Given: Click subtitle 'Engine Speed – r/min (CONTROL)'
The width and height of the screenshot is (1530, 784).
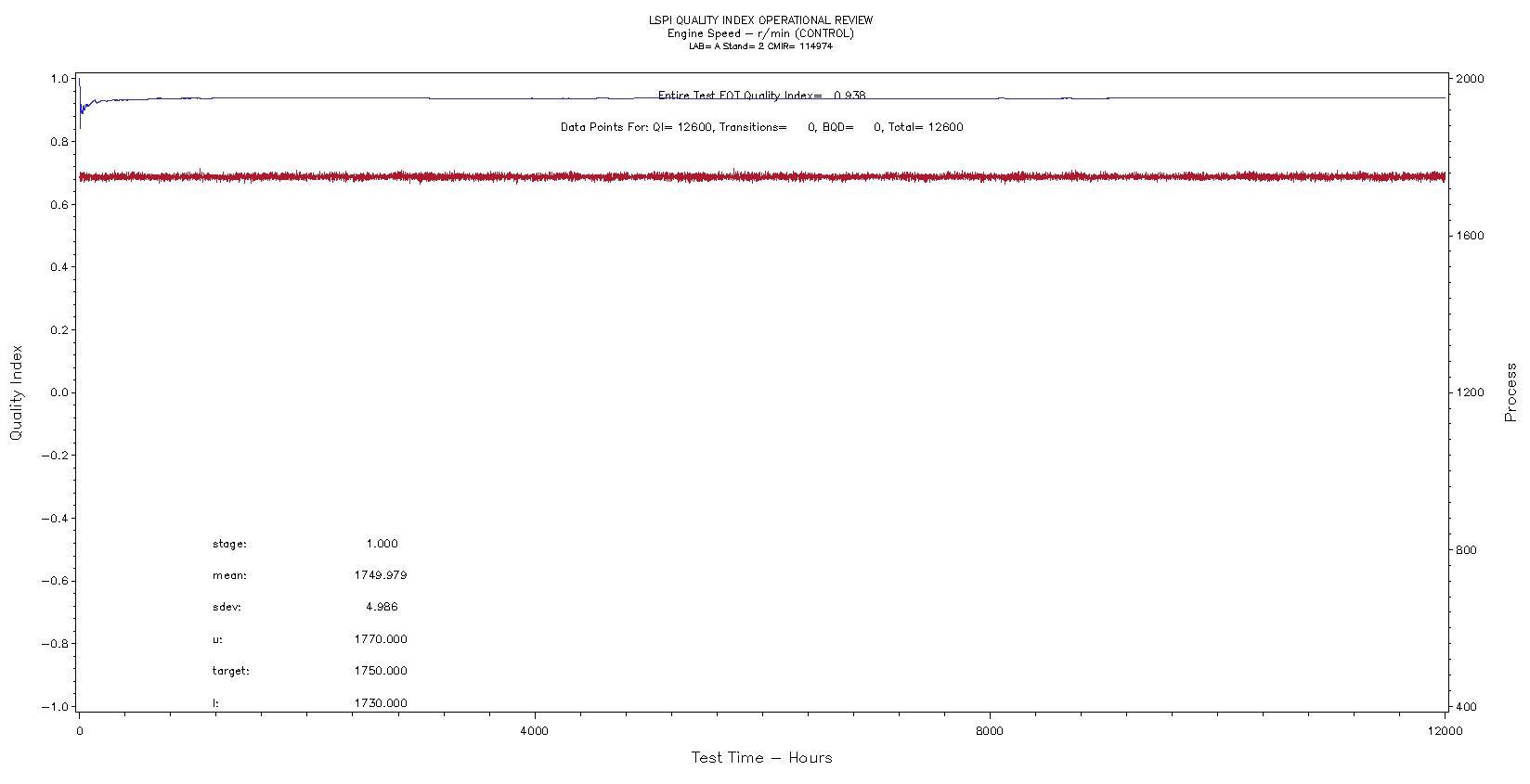Looking at the screenshot, I should (760, 33).
